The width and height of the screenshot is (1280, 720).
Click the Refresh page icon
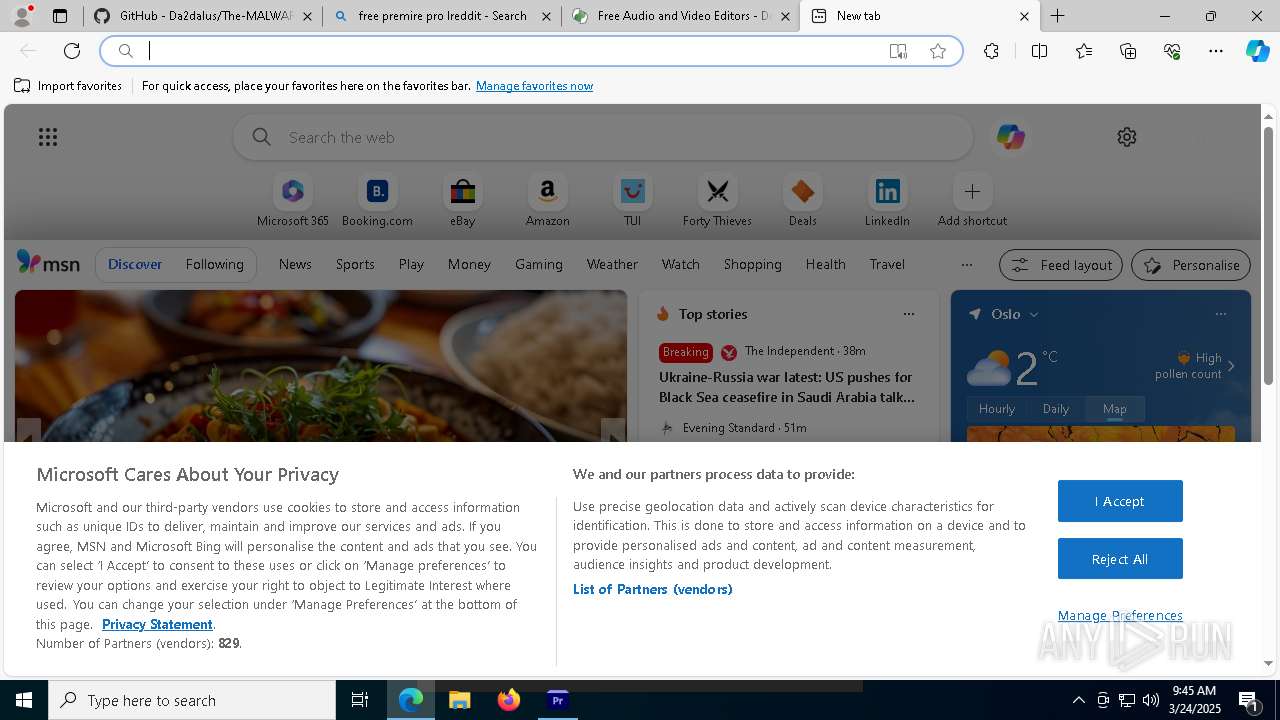click(x=72, y=51)
